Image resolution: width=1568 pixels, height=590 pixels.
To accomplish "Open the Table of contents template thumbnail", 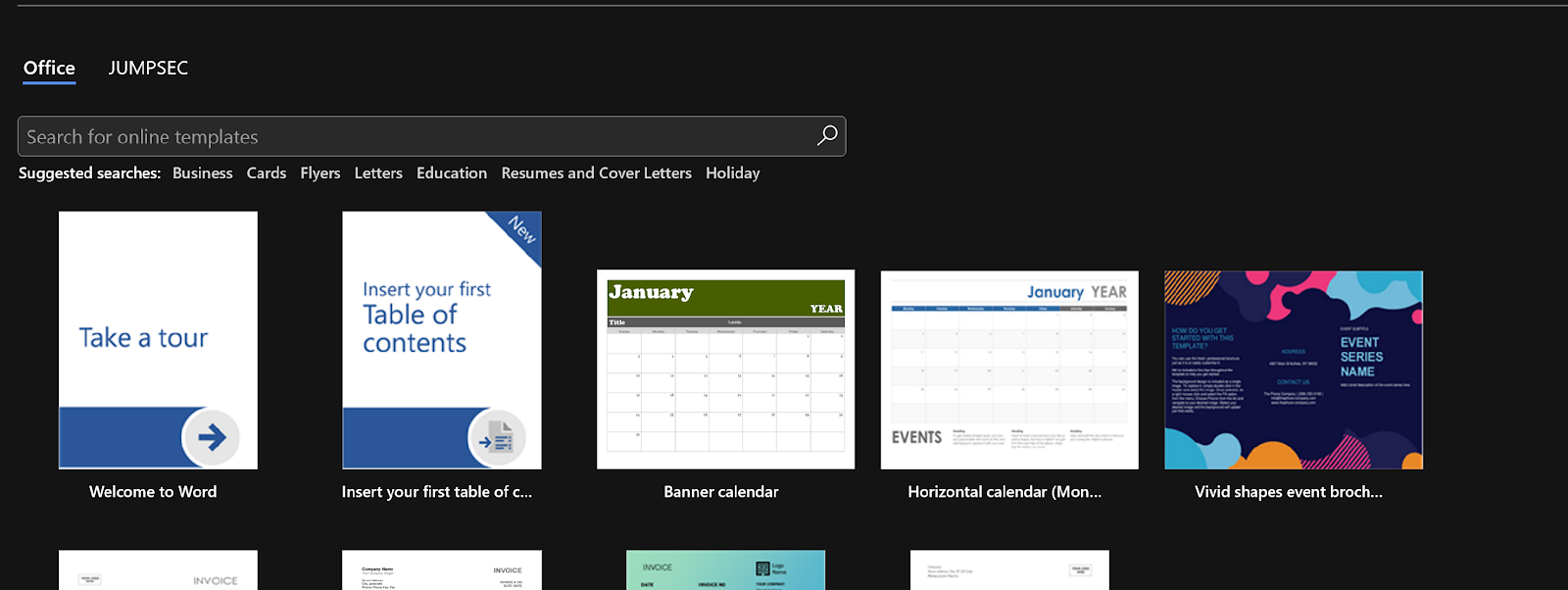I will click(442, 340).
